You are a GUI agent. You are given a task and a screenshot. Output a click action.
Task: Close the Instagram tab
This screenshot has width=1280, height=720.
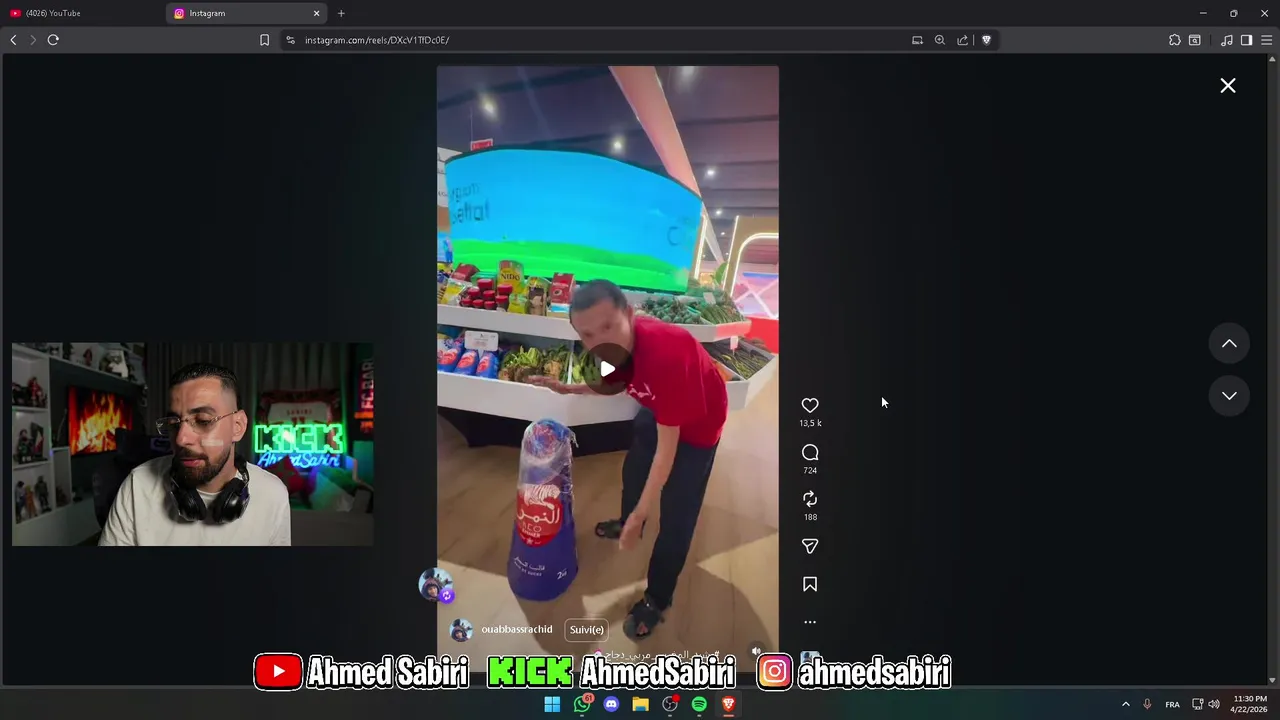tap(317, 13)
